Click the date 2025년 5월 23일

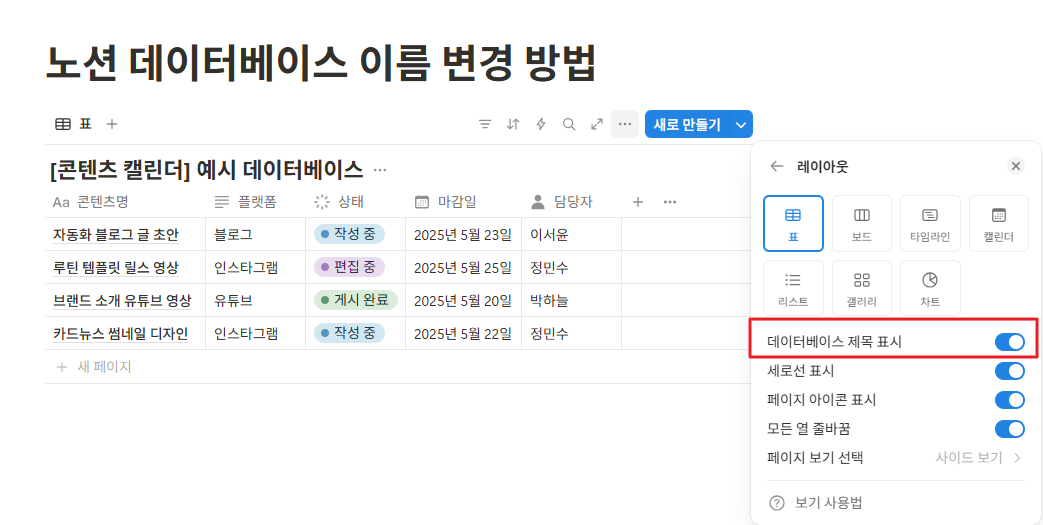coord(463,235)
